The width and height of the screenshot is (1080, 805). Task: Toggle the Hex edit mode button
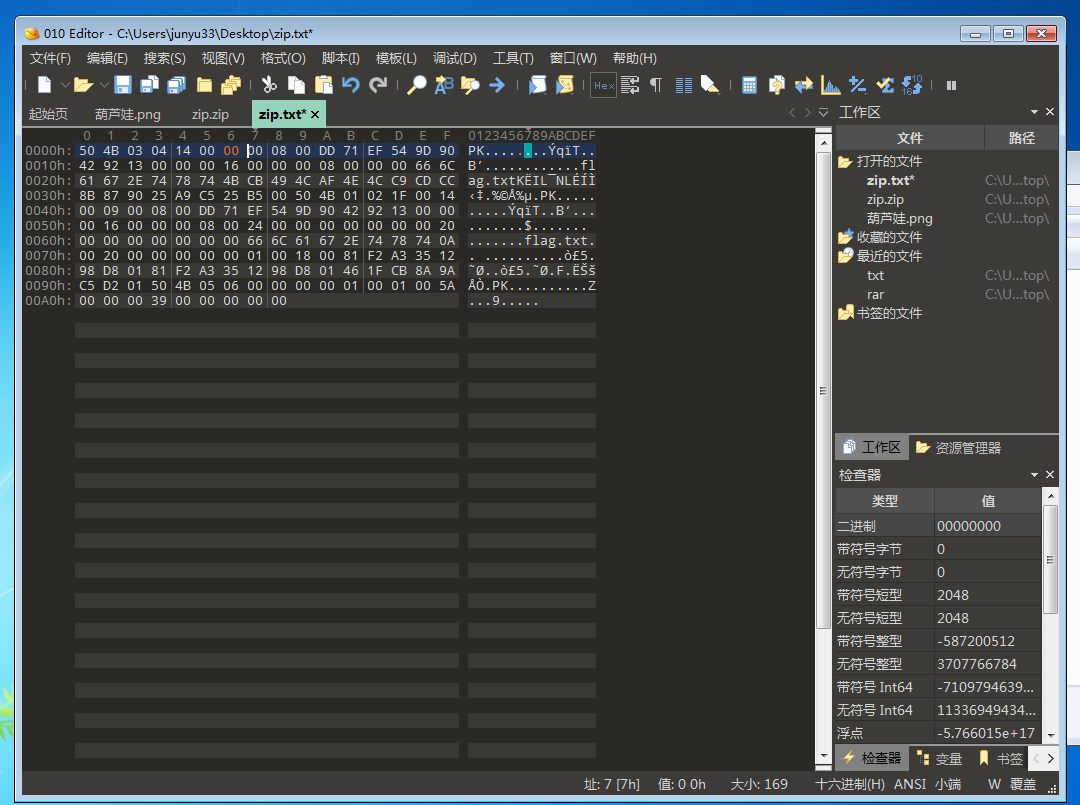point(603,85)
